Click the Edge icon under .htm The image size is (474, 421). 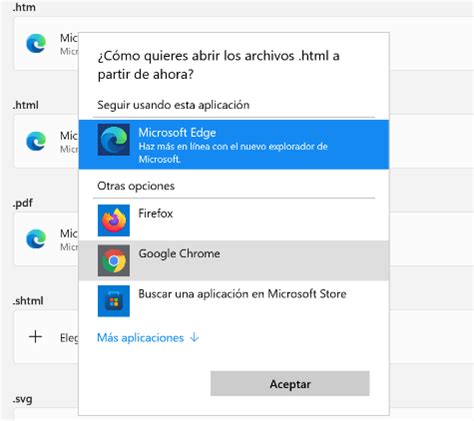coord(36,43)
